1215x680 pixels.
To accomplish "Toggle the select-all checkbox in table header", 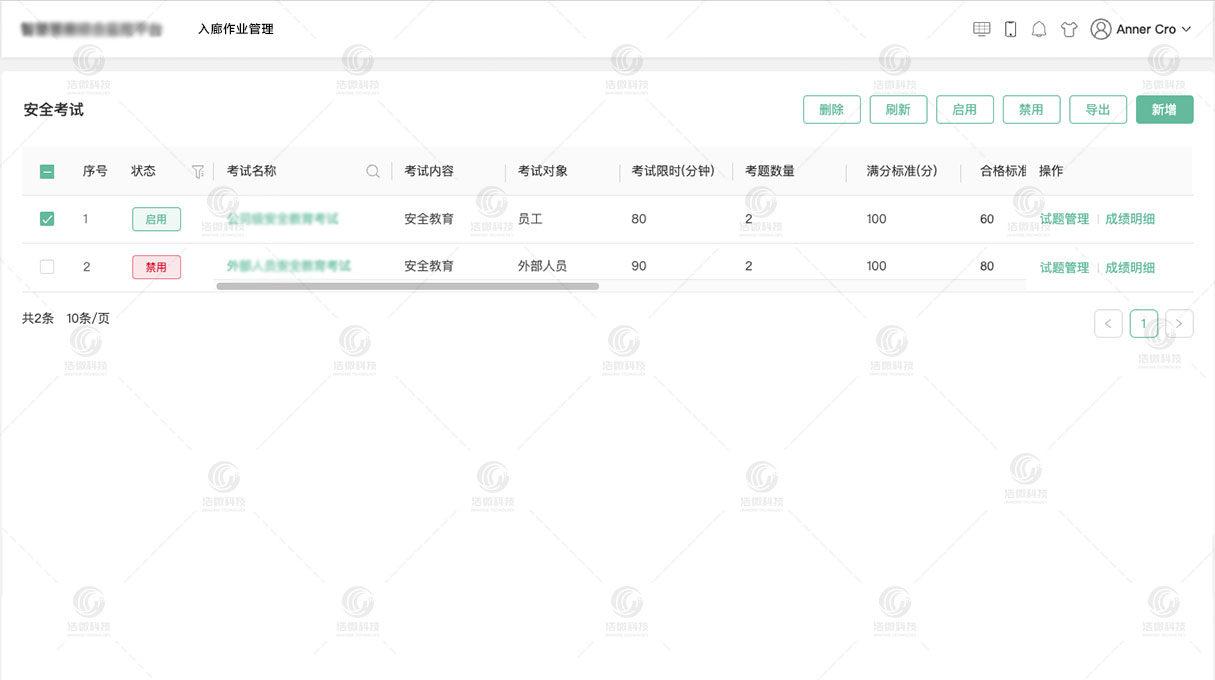I will (46, 171).
